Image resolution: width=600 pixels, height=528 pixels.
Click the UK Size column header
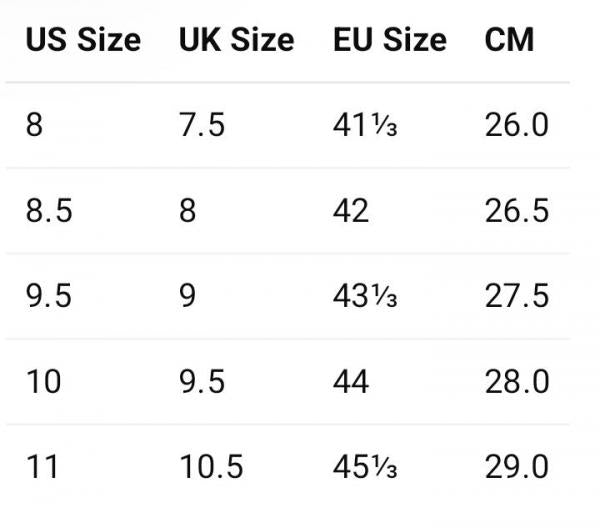pyautogui.click(x=236, y=40)
